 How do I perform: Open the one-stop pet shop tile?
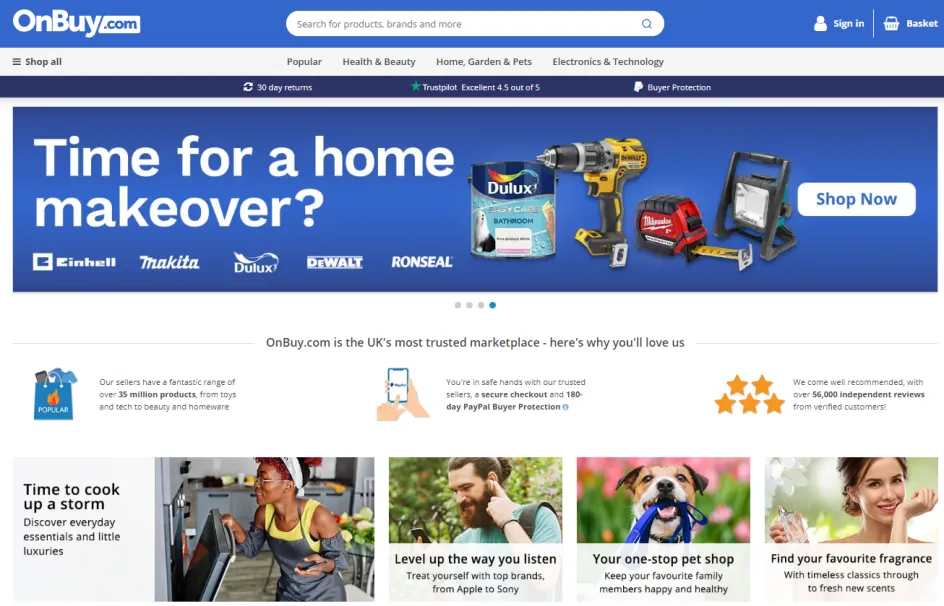pyautogui.click(x=663, y=529)
